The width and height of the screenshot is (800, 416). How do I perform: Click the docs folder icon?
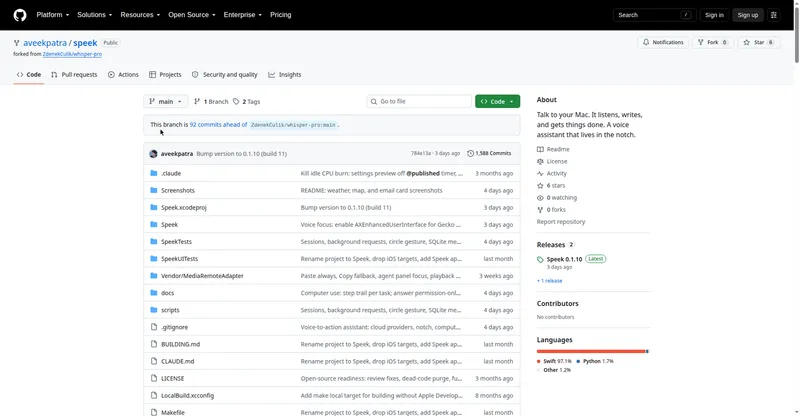[x=154, y=293]
